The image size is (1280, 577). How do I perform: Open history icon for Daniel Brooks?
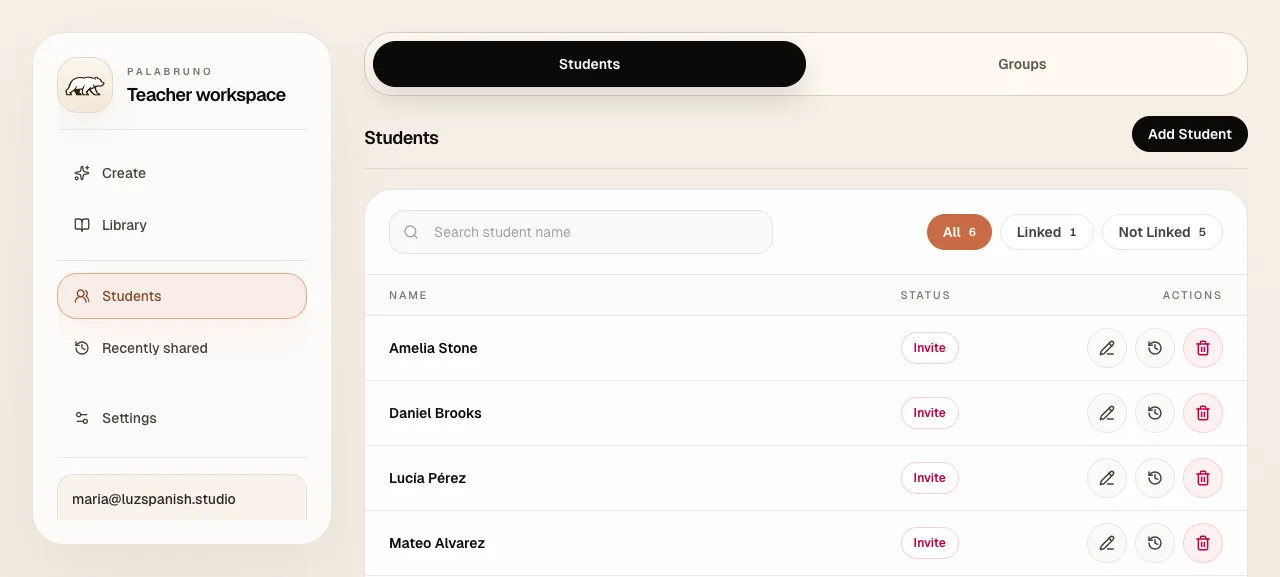pos(1155,413)
